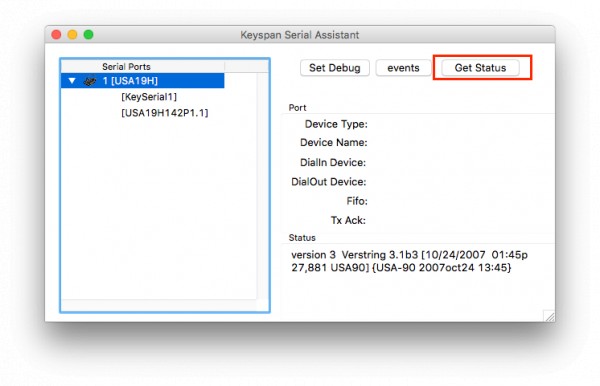Collapse the 1 [USA19H] disclosure triangle

click(72, 81)
